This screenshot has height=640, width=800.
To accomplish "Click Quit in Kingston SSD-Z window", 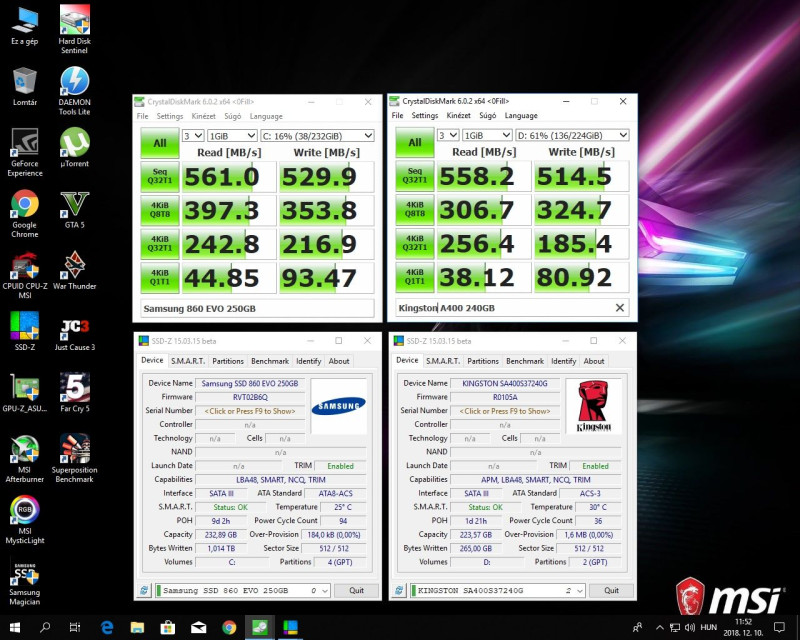I will [x=611, y=590].
